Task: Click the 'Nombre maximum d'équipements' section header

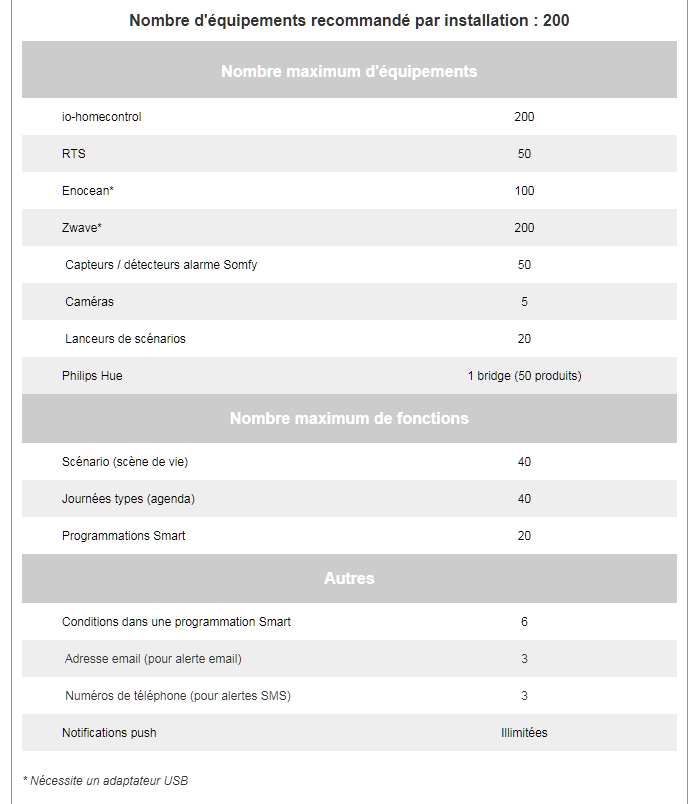Action: coord(349,71)
